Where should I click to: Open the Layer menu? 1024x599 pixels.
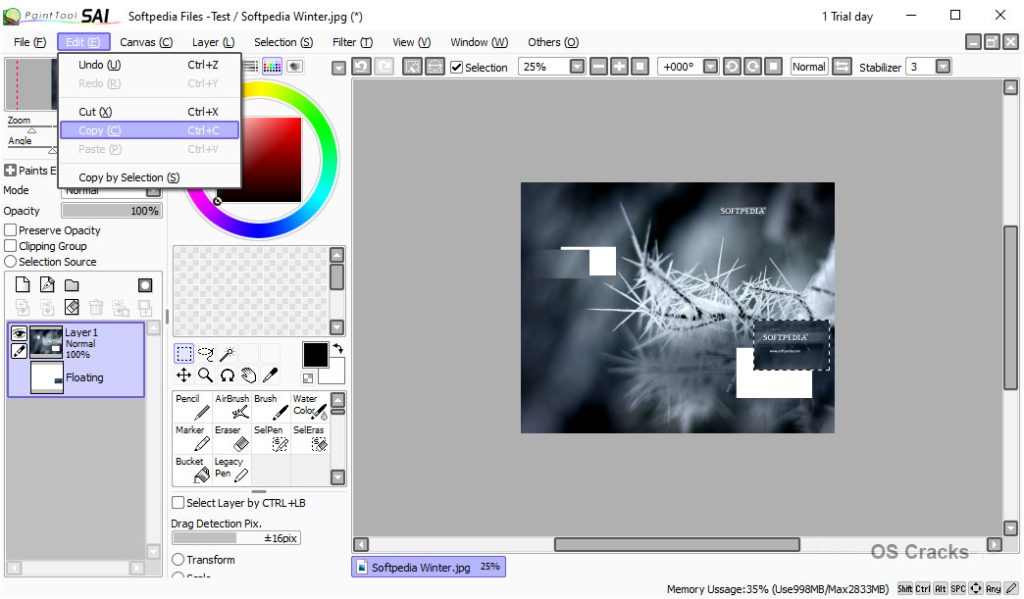click(x=213, y=42)
